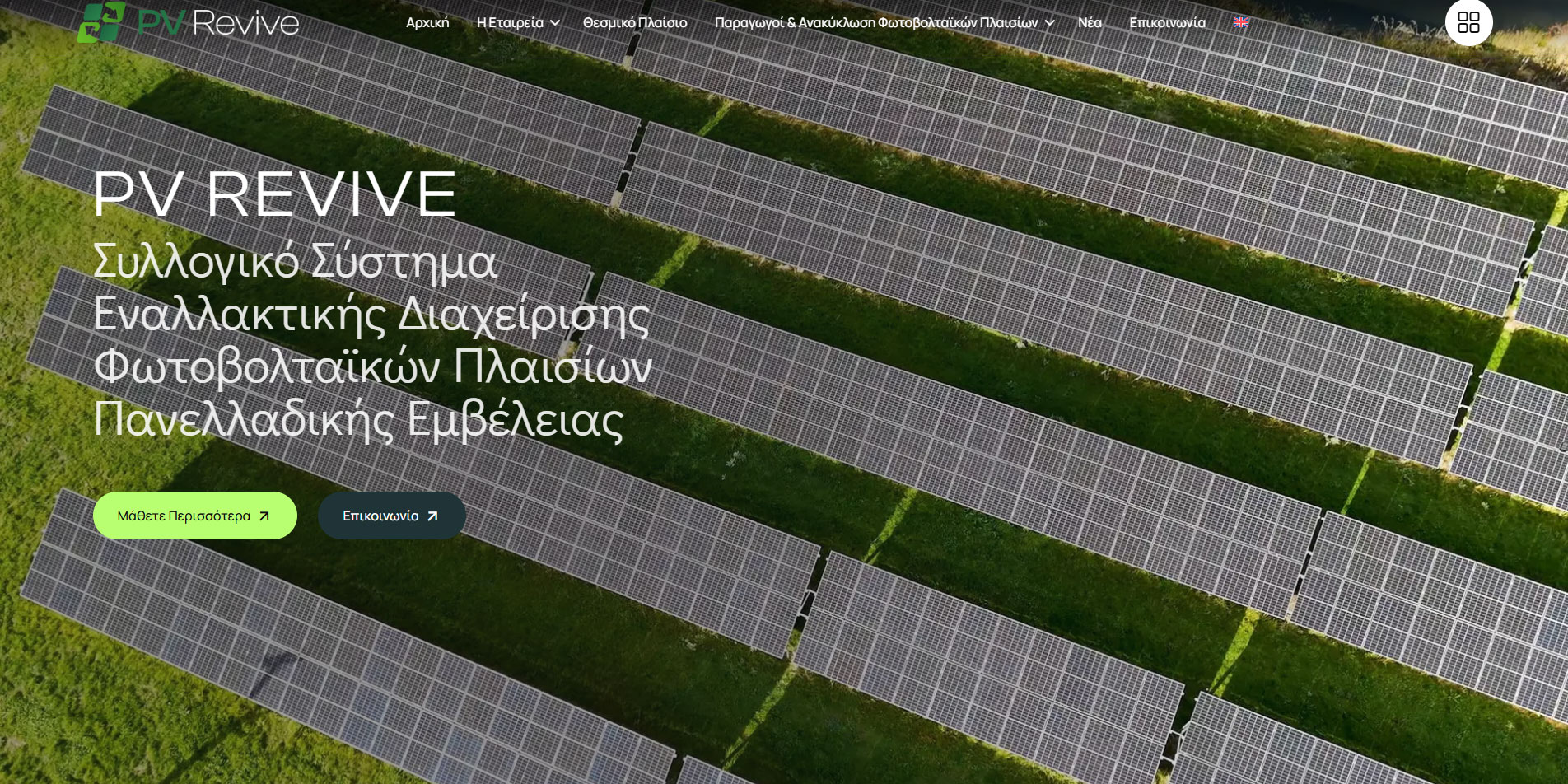Screen dimensions: 1568x784
Task: Click the arrow icon in dark Επικοινωνία button
Action: [432, 516]
